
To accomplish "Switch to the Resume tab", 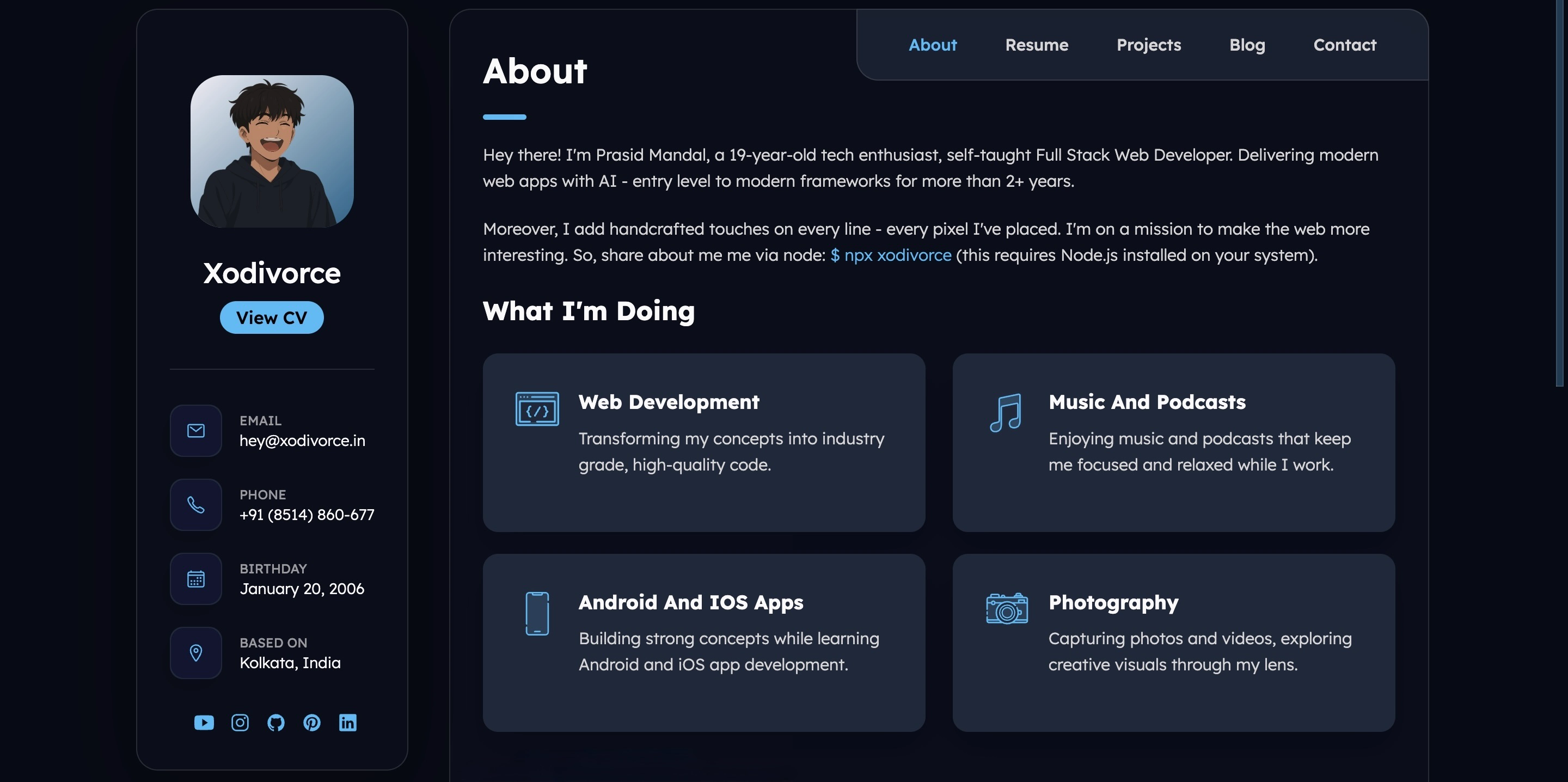I will (x=1037, y=45).
